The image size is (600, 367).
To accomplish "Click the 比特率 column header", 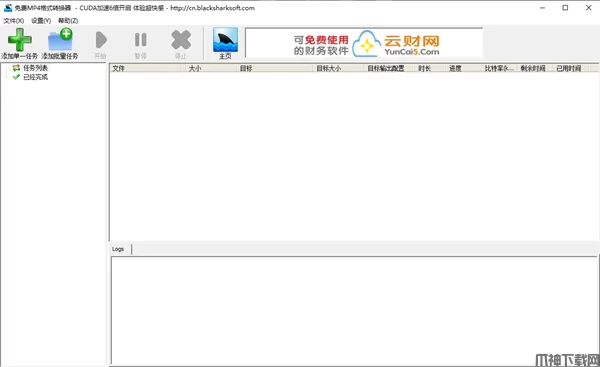I will tap(500, 69).
